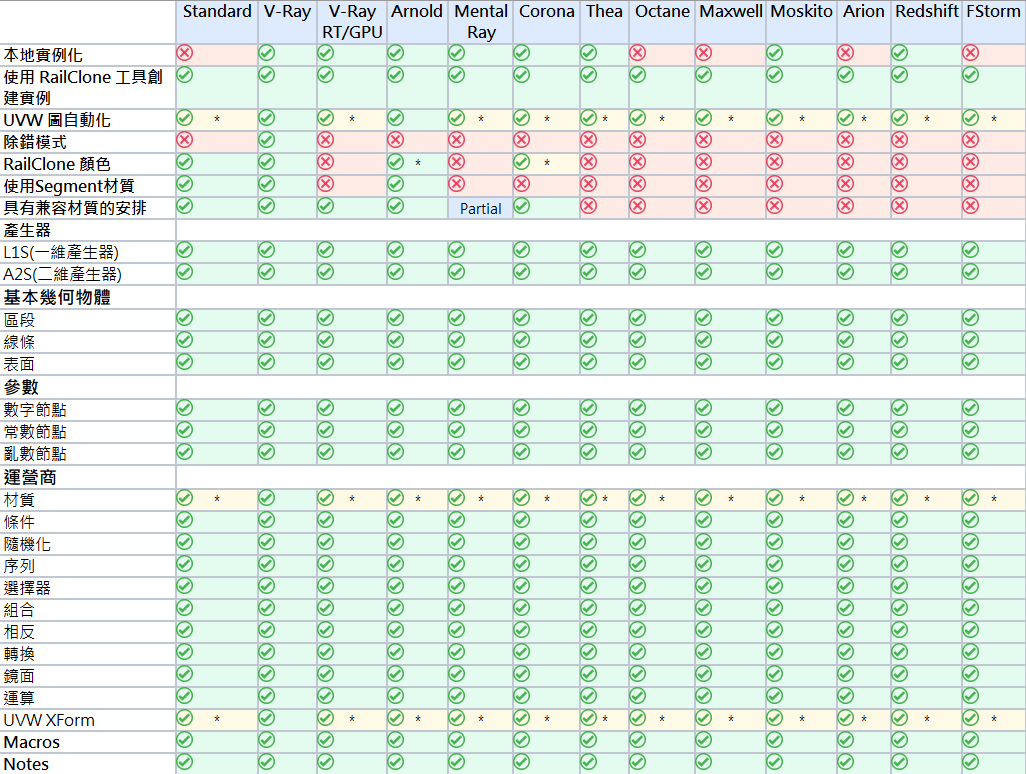Image resolution: width=1026 pixels, height=774 pixels.
Task: Click the green check for 線條 under Maxwell
Action: [703, 340]
